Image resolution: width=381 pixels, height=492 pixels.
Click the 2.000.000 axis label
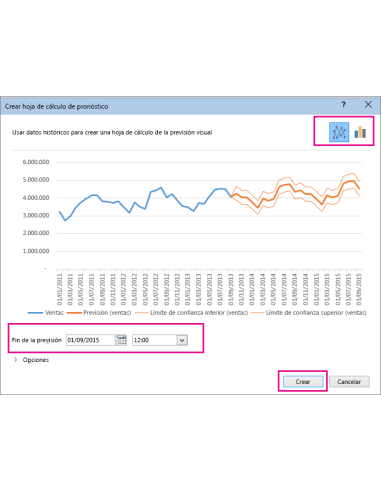point(36,233)
